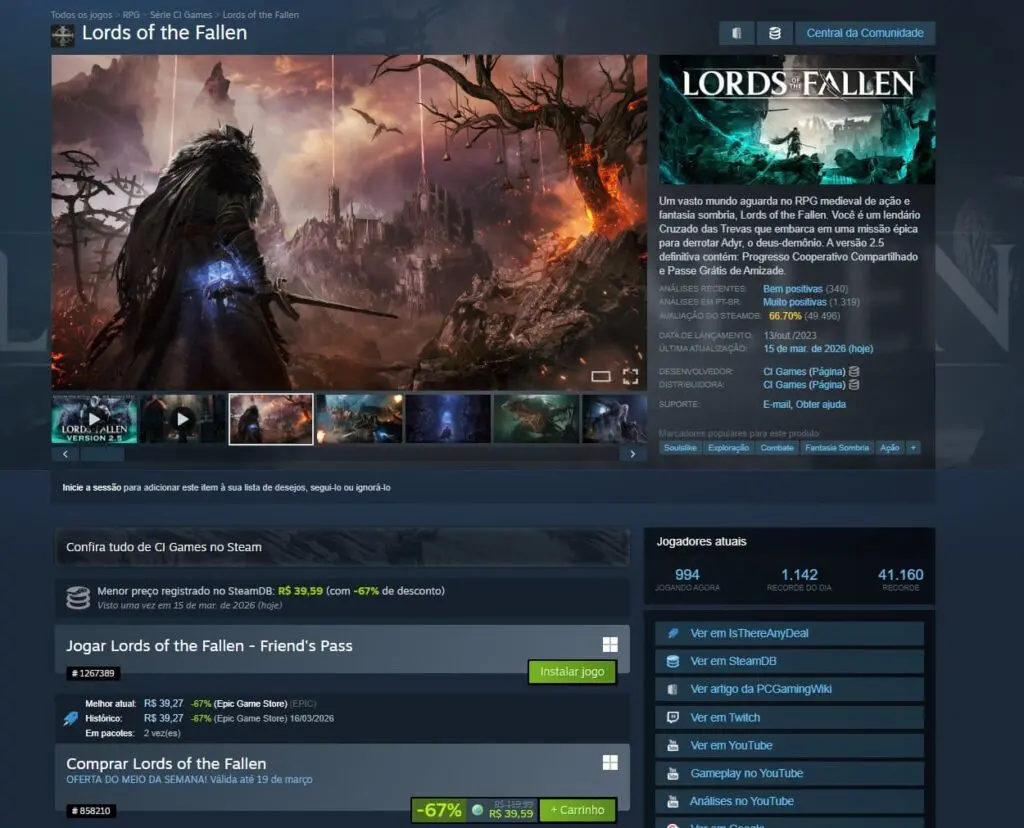Click the RPG breadcrumb link

pos(131,15)
